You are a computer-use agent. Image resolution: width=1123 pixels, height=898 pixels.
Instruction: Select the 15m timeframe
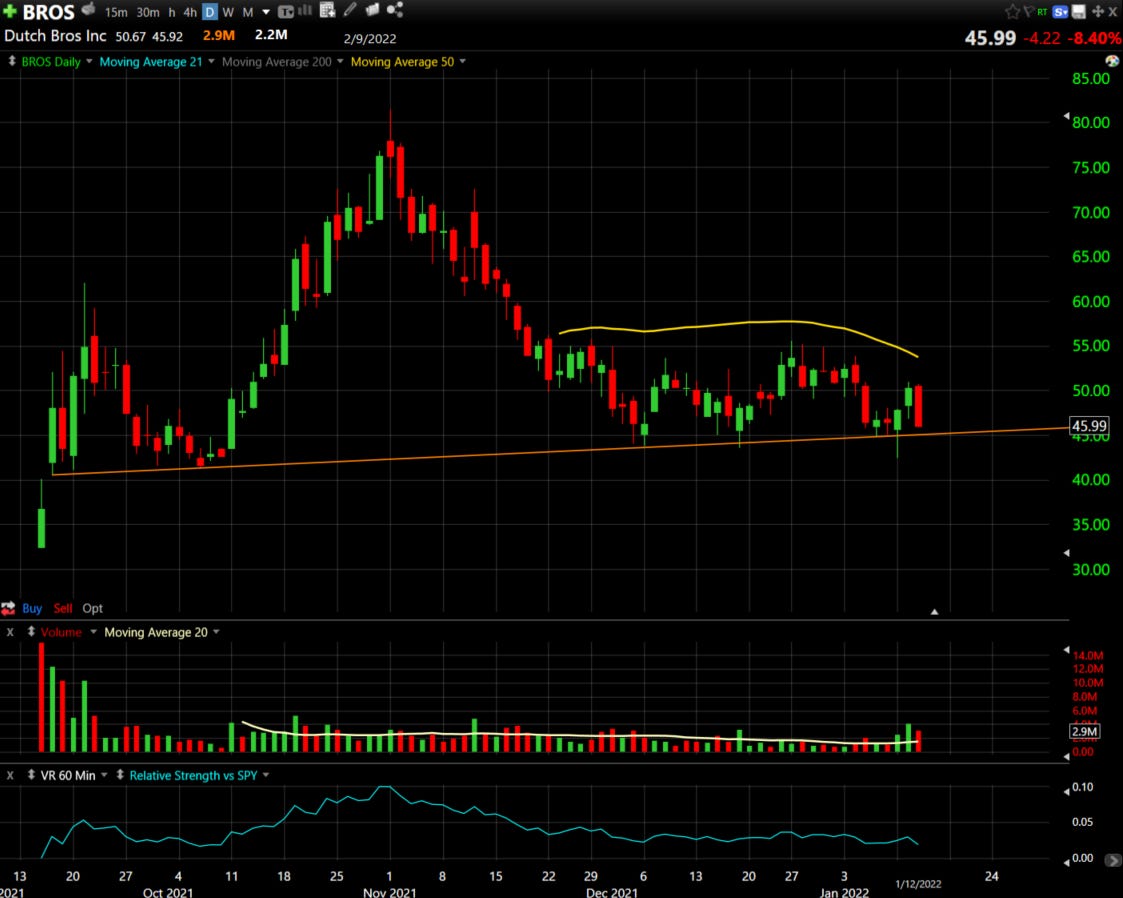[116, 12]
